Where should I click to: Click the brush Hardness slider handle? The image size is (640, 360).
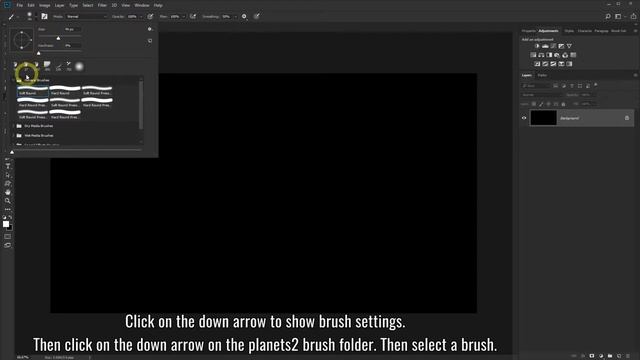[39, 53]
